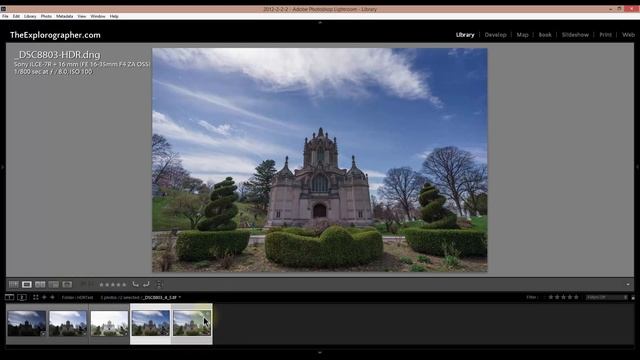Filter by five stars in filmstrip filter
Viewport: 640px width, 360px height.
(x=576, y=297)
